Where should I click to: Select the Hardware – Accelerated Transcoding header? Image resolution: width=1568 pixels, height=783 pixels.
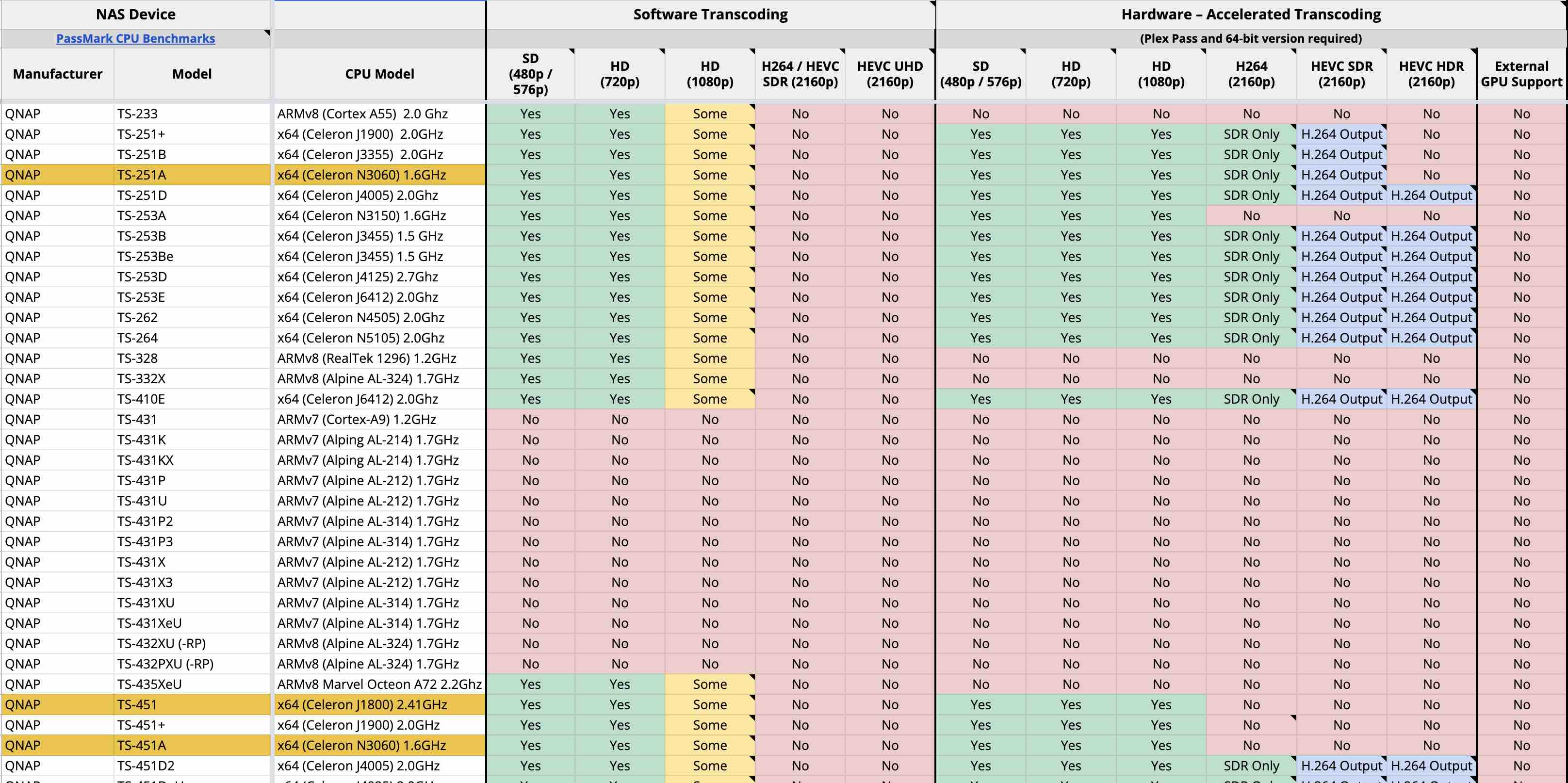(1250, 14)
